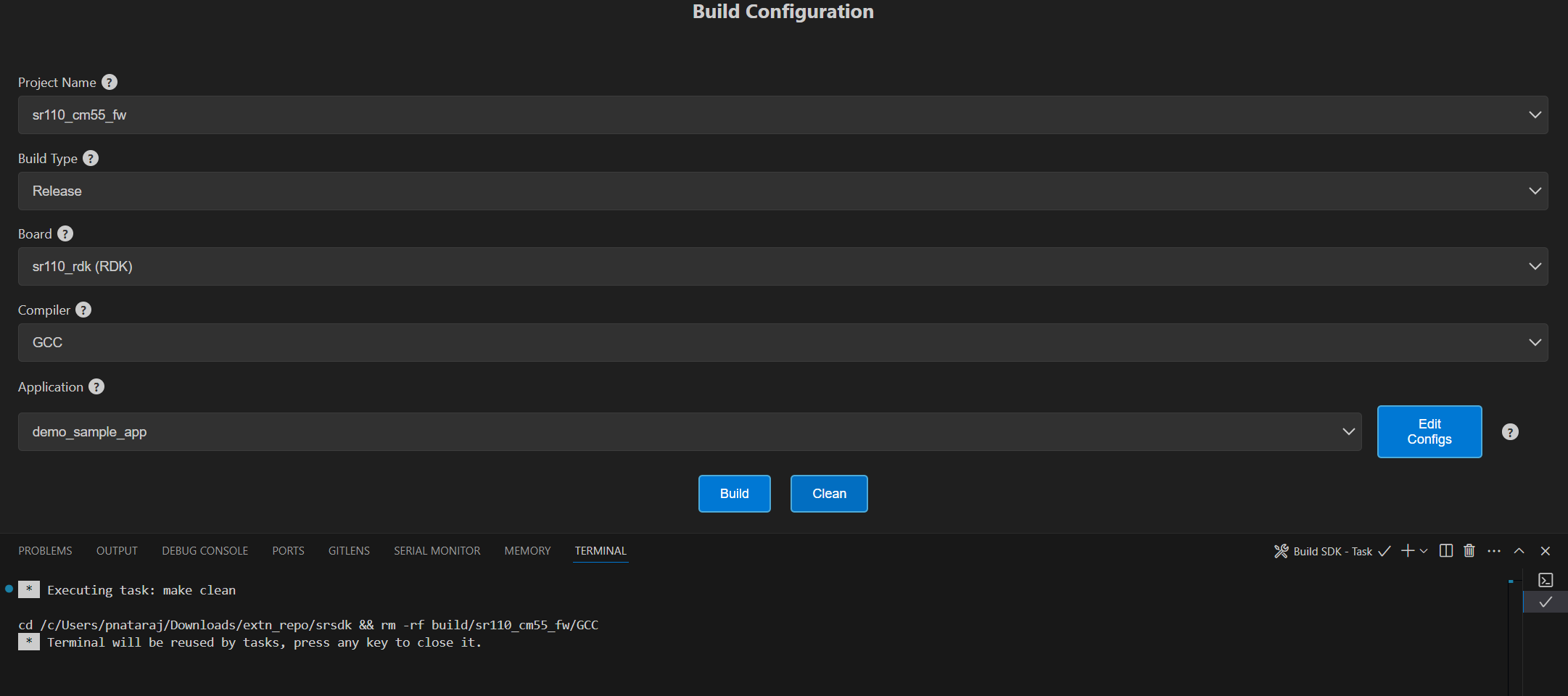Switch to the PROBLEMS tab
The image size is (1568, 696).
point(45,551)
